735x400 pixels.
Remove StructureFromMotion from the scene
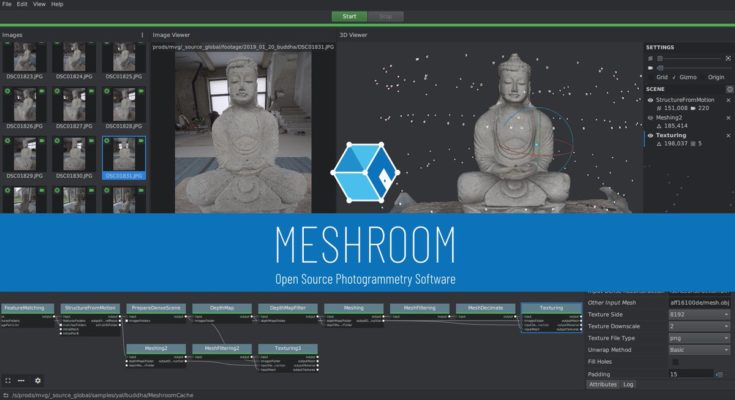[728, 100]
